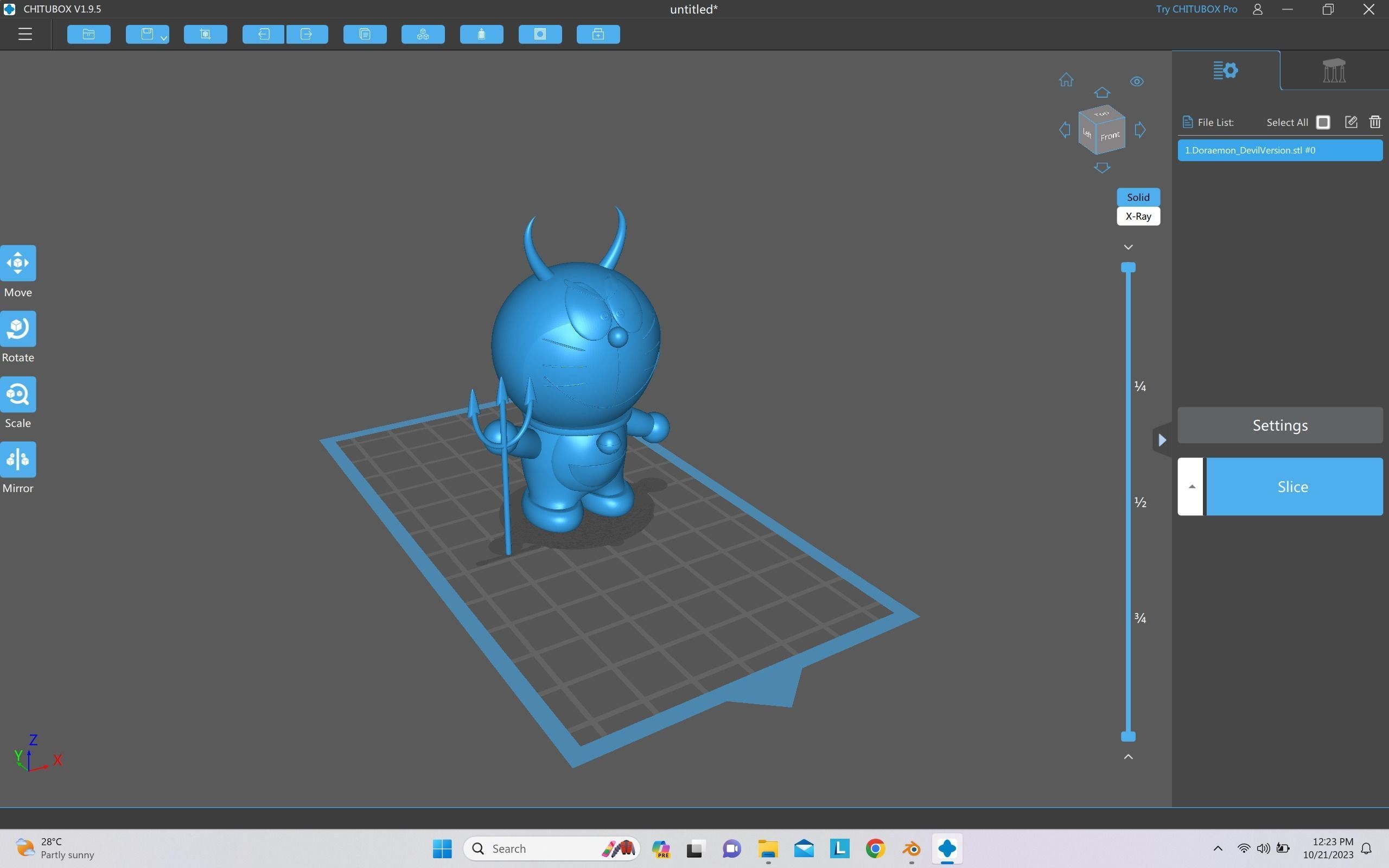The height and width of the screenshot is (868, 1389).
Task: Expand the Save options dropdown arrow
Action: pyautogui.click(x=164, y=38)
